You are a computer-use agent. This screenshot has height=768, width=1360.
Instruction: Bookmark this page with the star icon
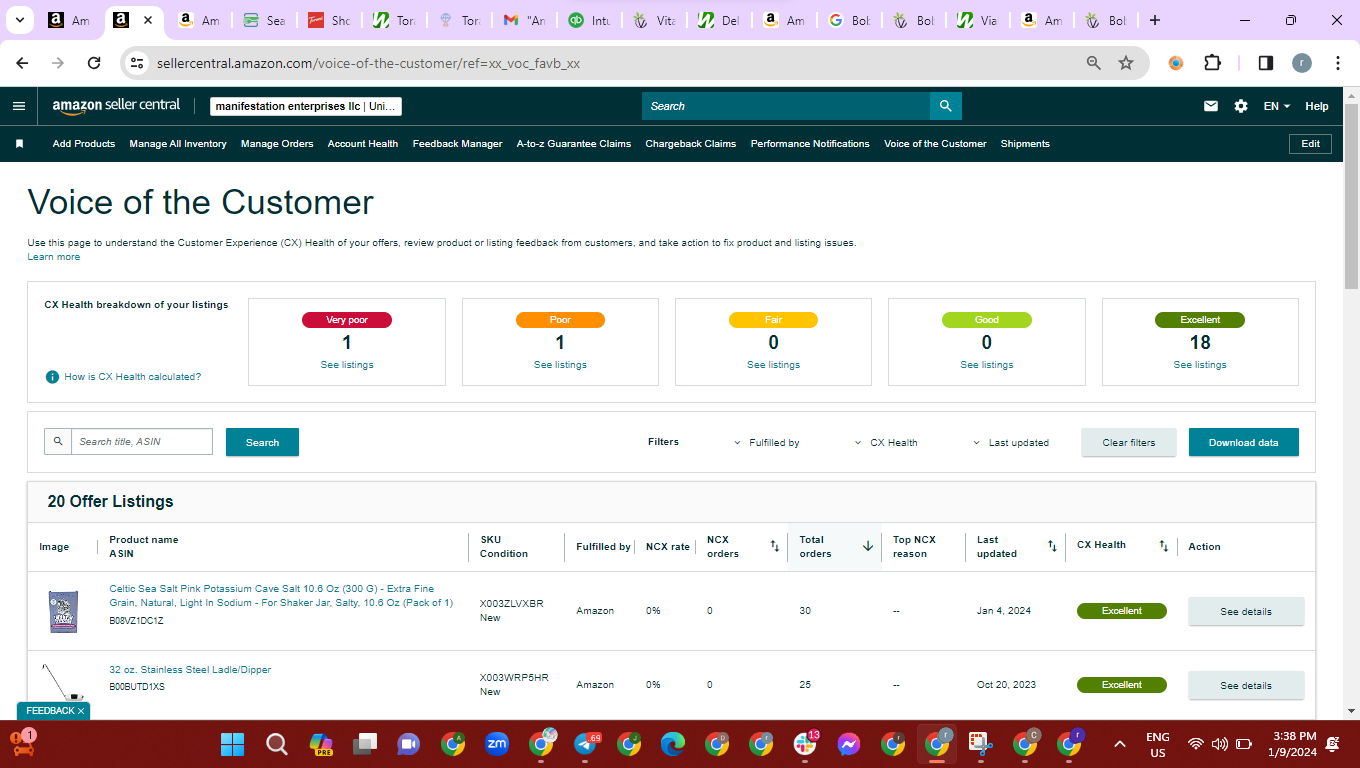coord(1126,63)
